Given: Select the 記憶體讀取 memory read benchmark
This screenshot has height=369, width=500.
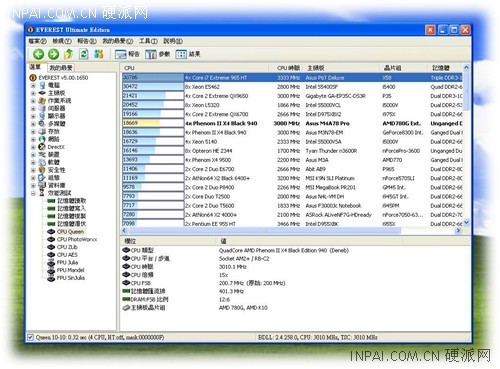Looking at the screenshot, I should [72, 201].
